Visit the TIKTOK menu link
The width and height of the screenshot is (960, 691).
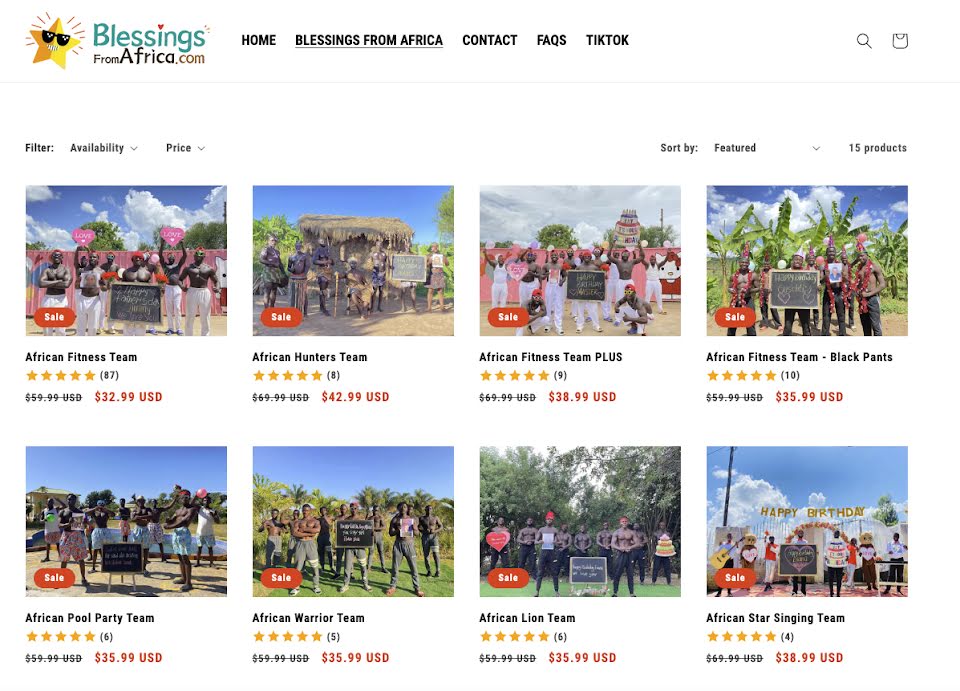607,40
